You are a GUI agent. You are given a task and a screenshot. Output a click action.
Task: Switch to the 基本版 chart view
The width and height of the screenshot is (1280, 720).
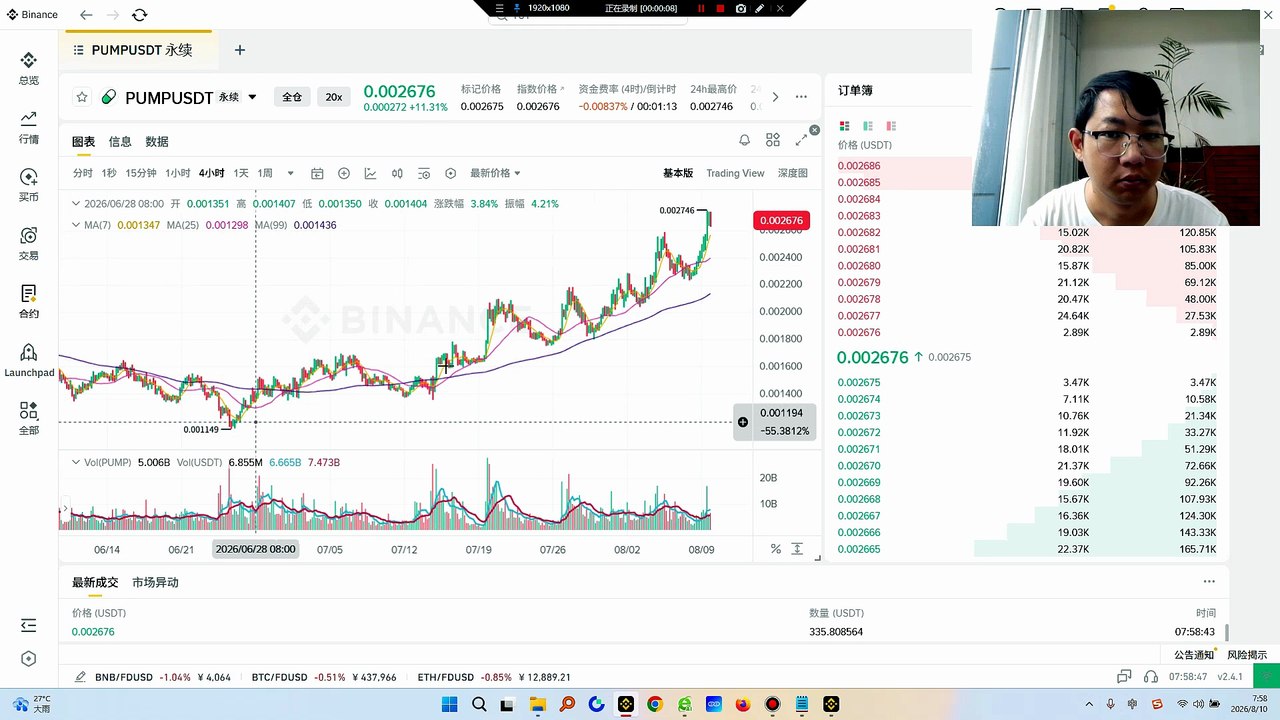pyautogui.click(x=678, y=173)
